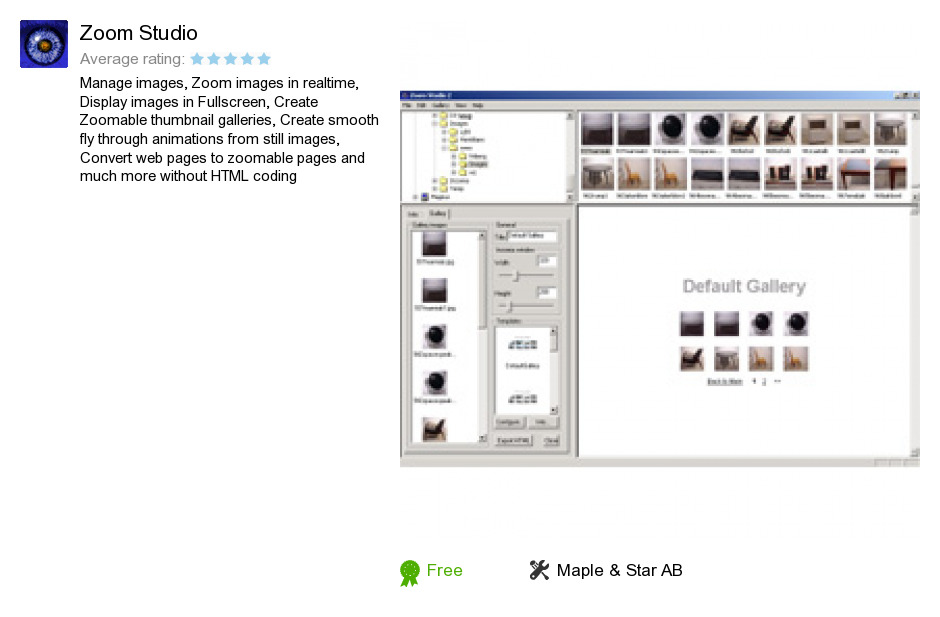Screen dimensions: 940x617
Task: Click the fifth rating star
Action: 264,59
